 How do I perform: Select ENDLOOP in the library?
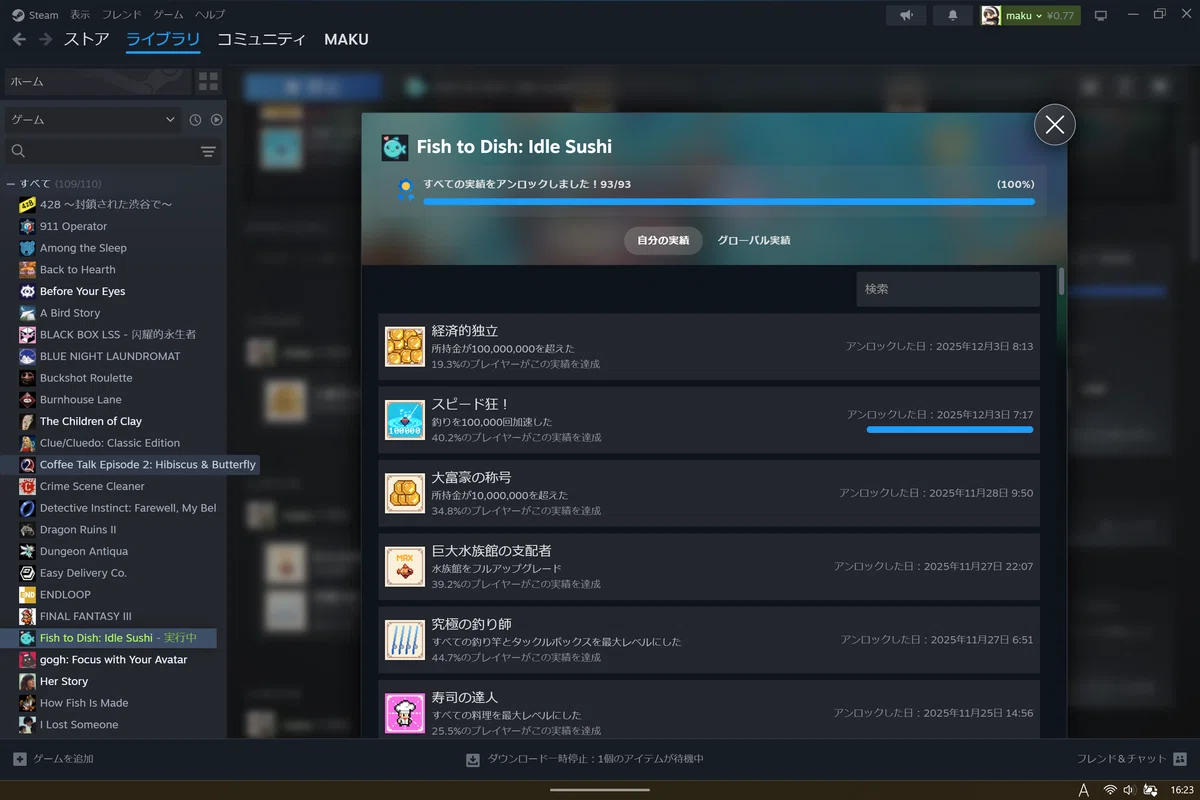pos(65,595)
